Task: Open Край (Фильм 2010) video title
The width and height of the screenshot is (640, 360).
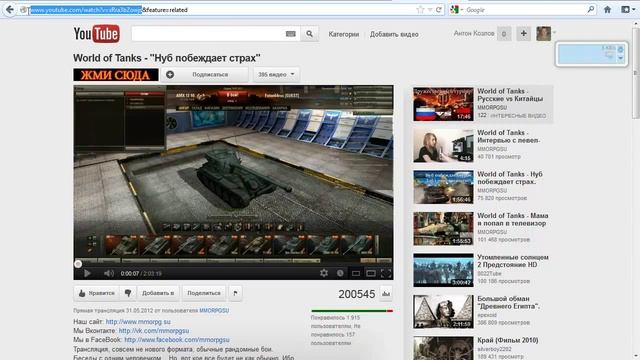Action: [x=507, y=340]
